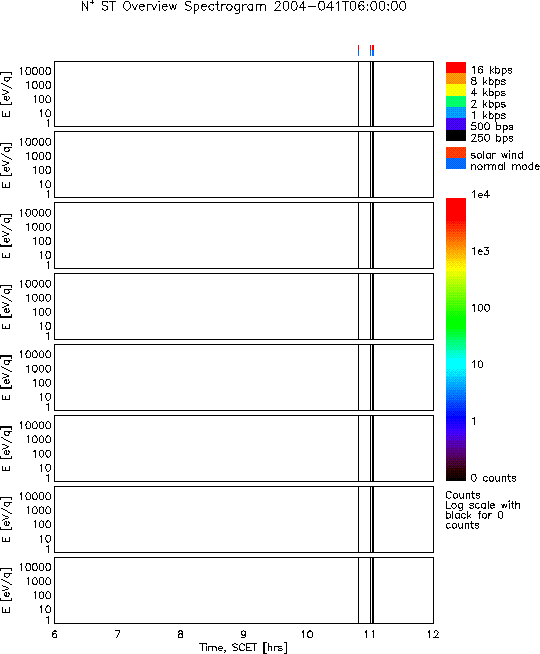Screen dimensions: 540x654
Task: Click the hour 8 time axis tick label
Action: pyautogui.click(x=181, y=634)
